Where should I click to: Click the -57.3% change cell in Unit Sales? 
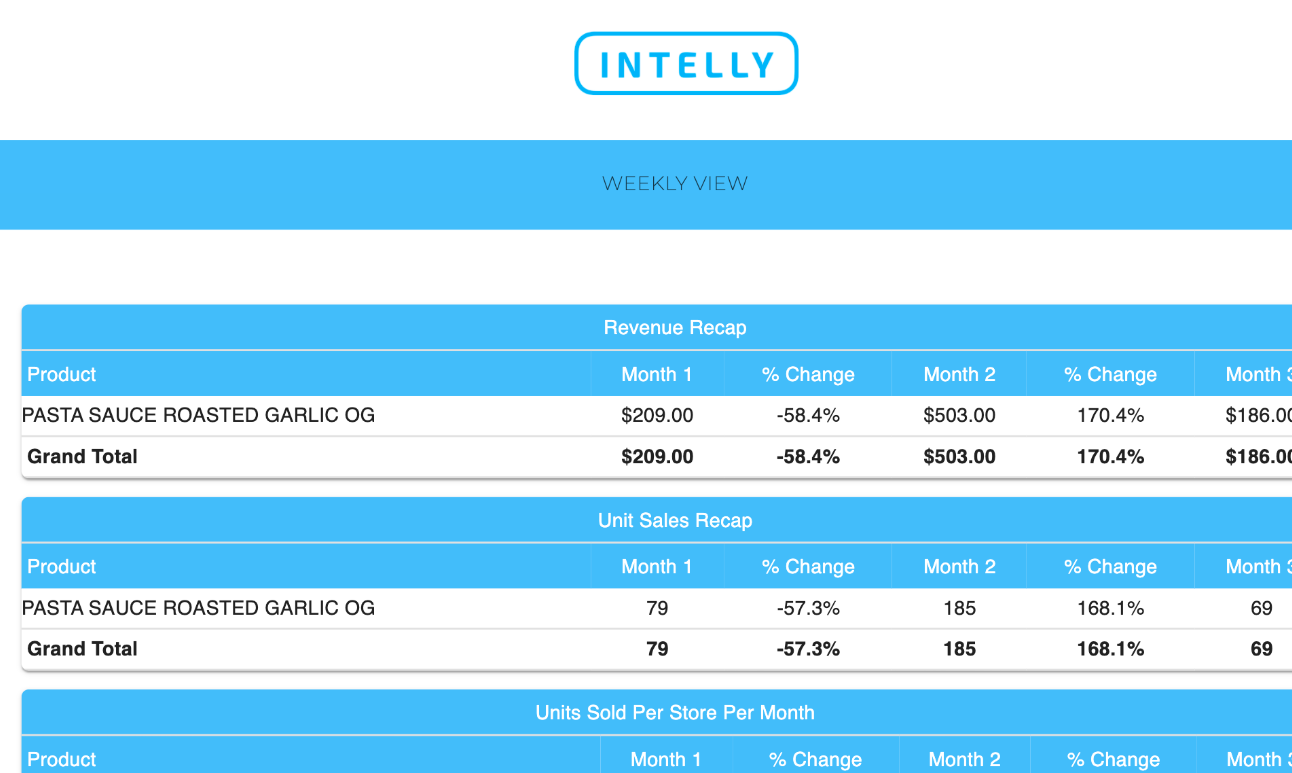808,608
